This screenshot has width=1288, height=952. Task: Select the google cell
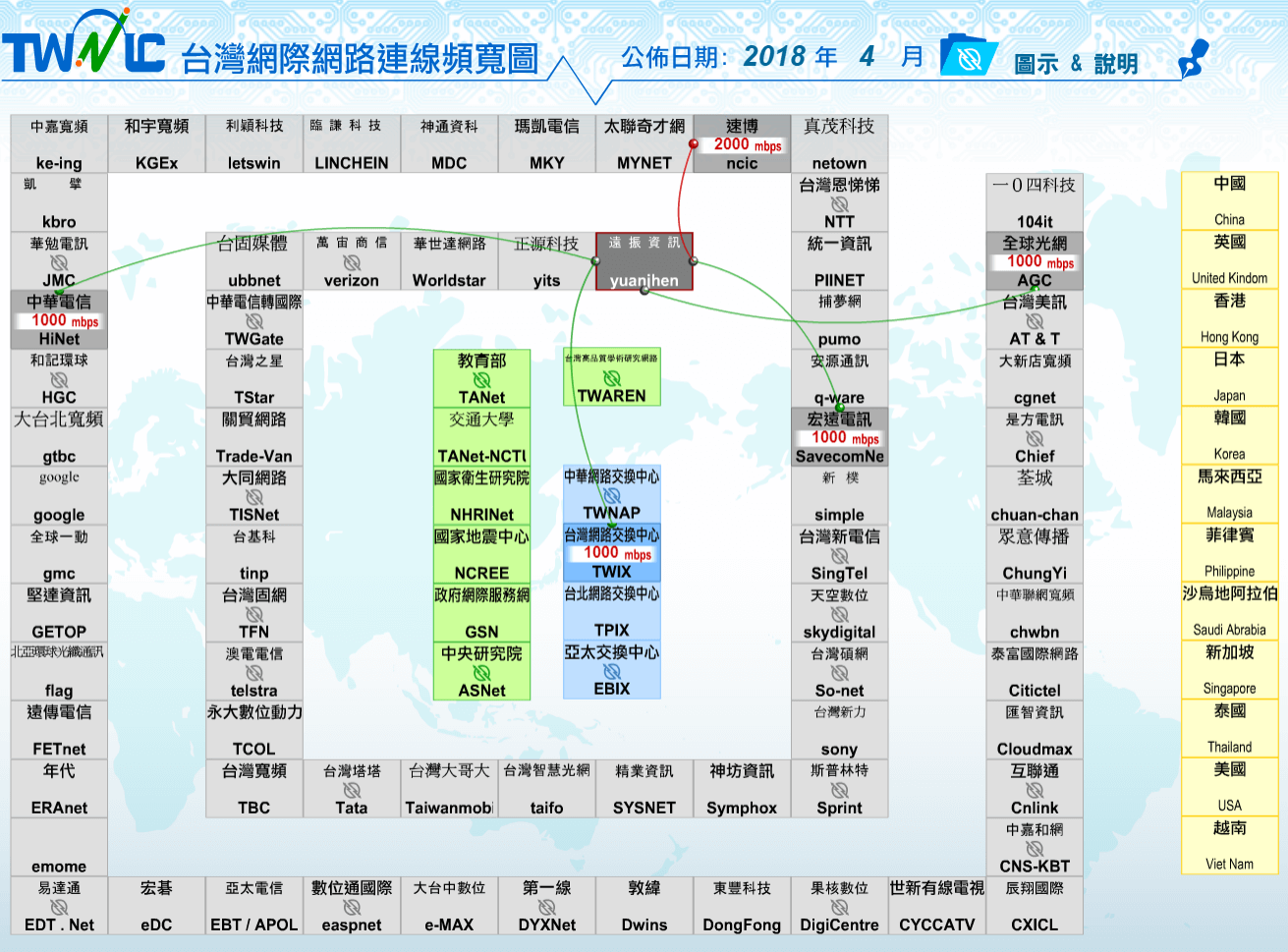pos(59,496)
